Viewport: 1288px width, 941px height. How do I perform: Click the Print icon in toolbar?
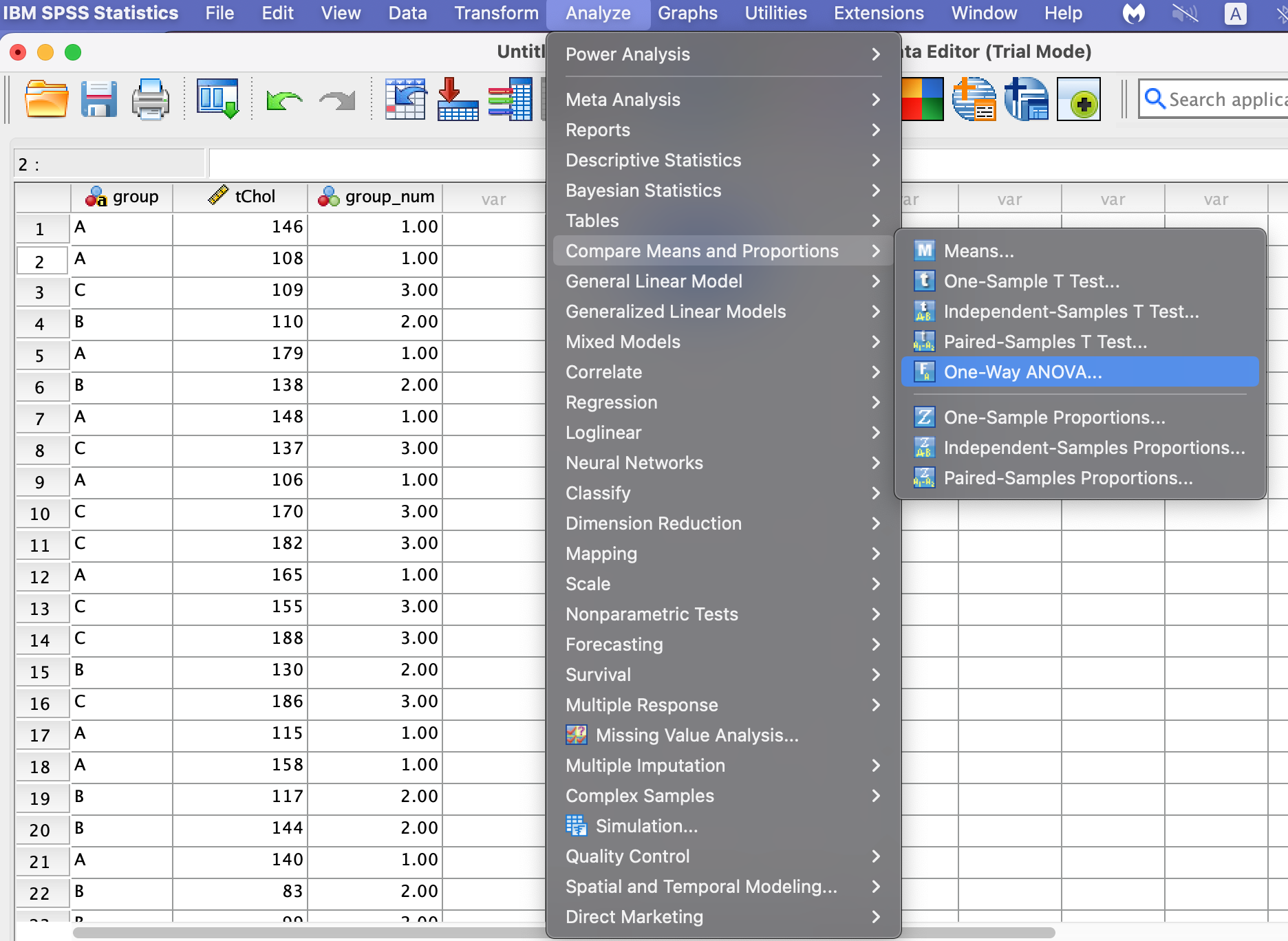pyautogui.click(x=150, y=99)
